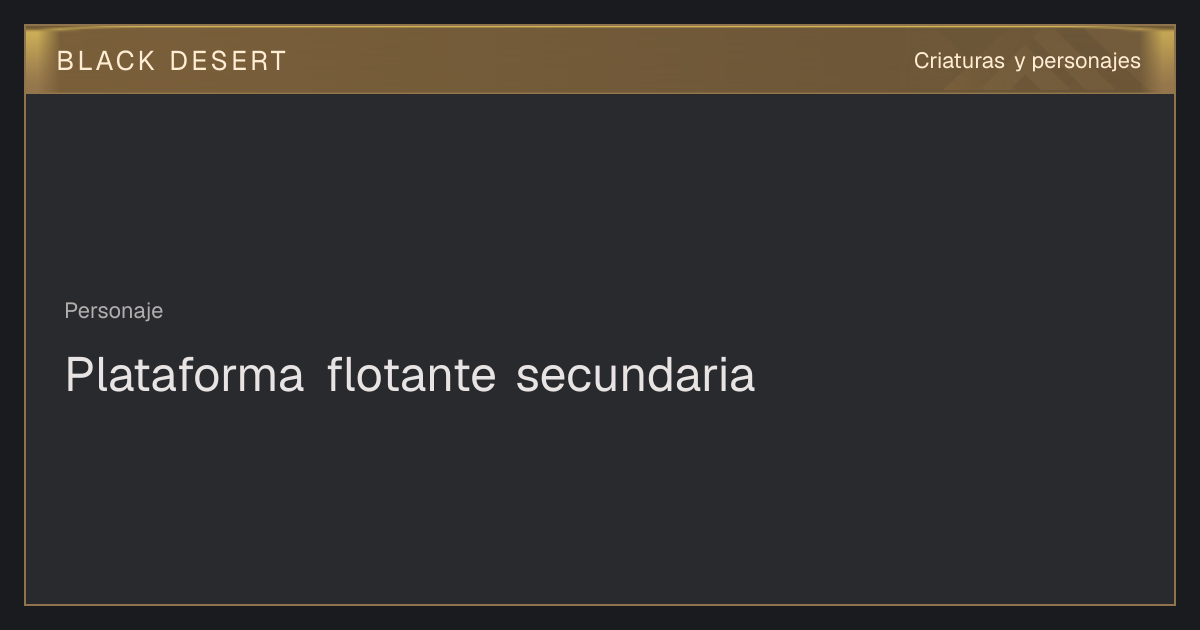Click the word flotante in the heading

[x=411, y=376]
